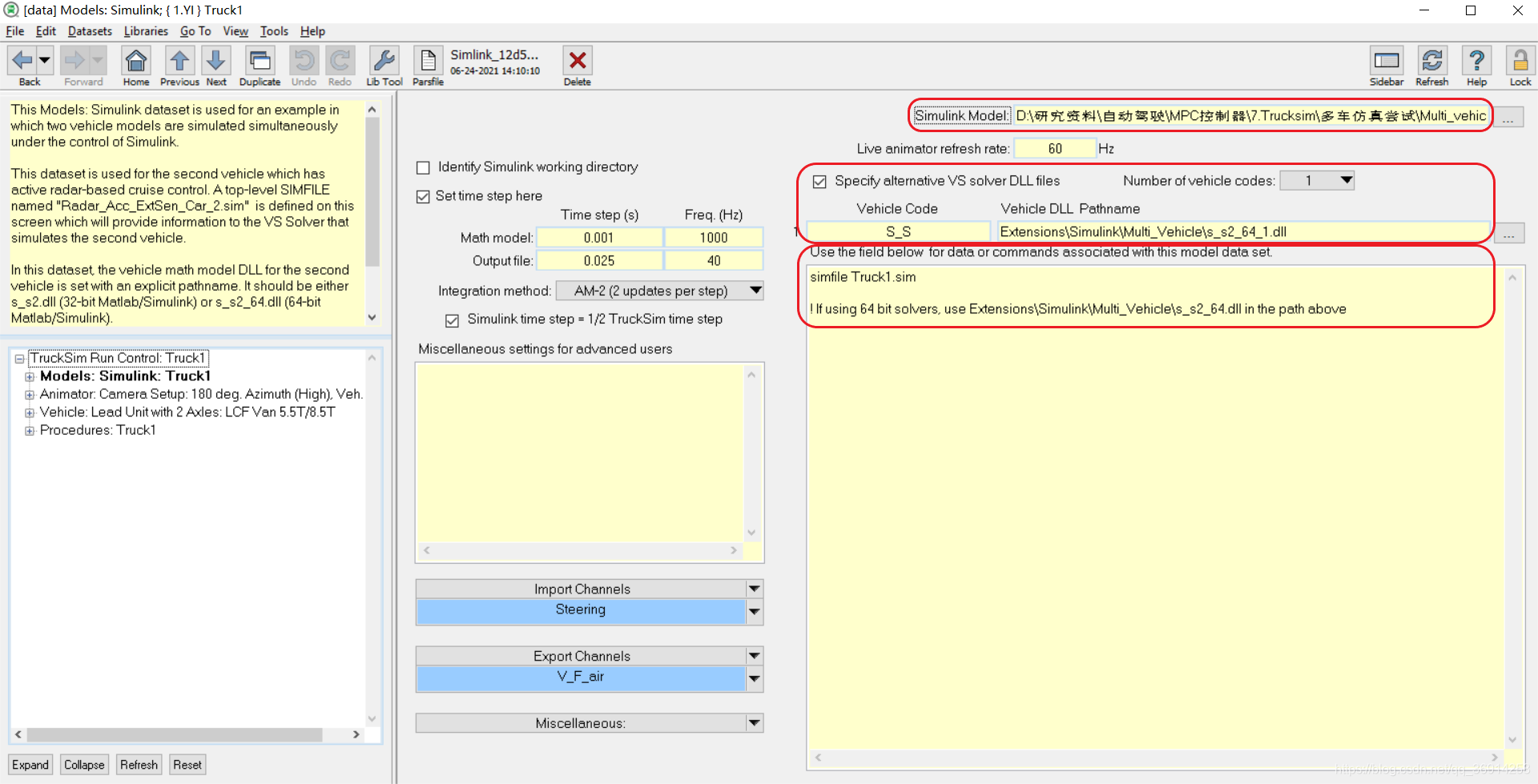Click notes panel vertical scrollbar
Image resolution: width=1538 pixels, height=784 pixels.
372,214
